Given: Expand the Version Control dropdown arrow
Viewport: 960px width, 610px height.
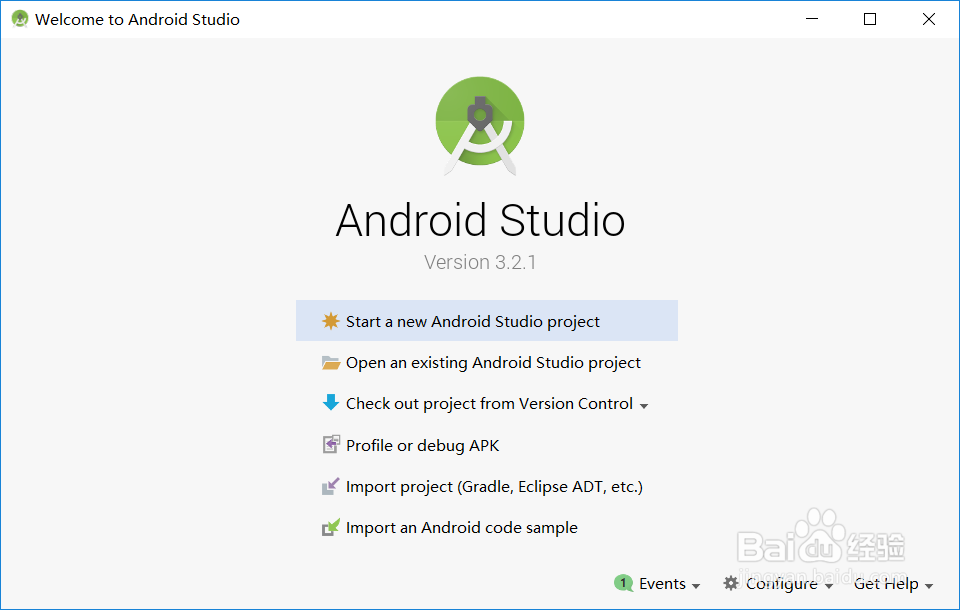Looking at the screenshot, I should click(643, 405).
